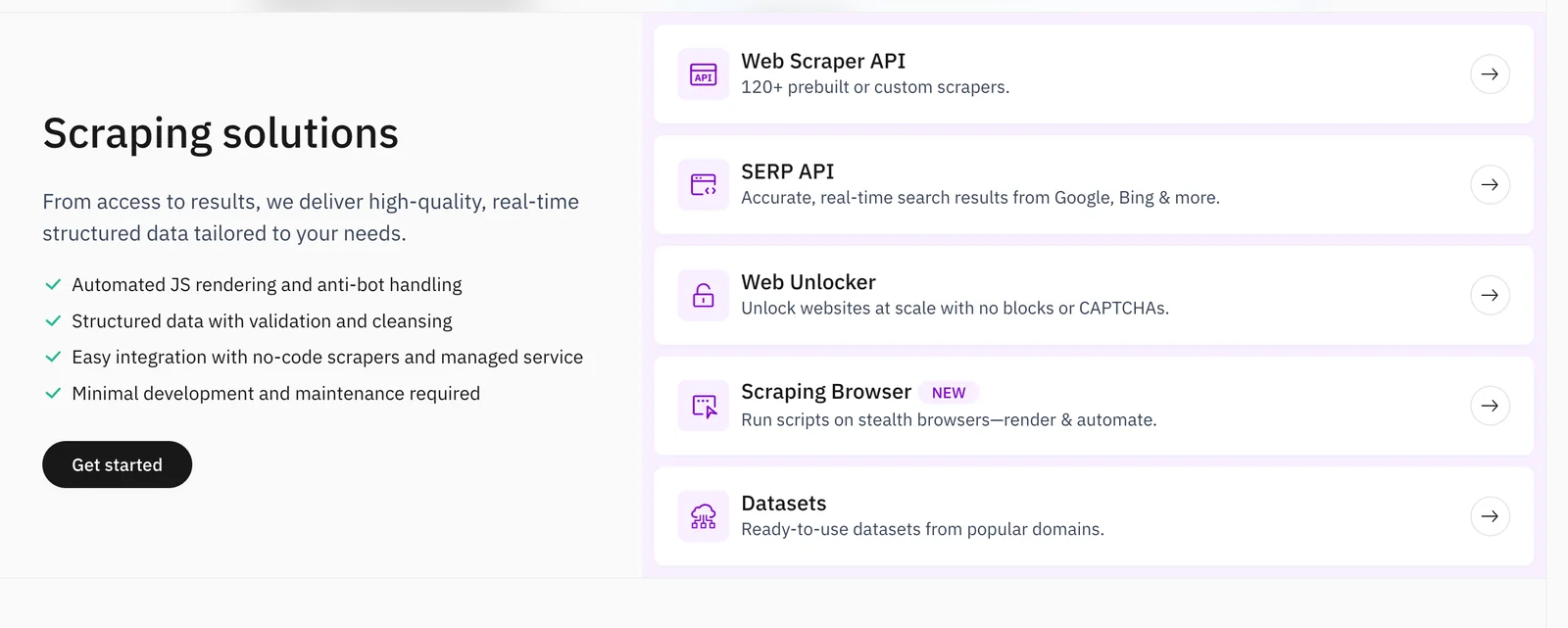
Task: Open the Web Scraper API arrow
Action: (x=1489, y=74)
